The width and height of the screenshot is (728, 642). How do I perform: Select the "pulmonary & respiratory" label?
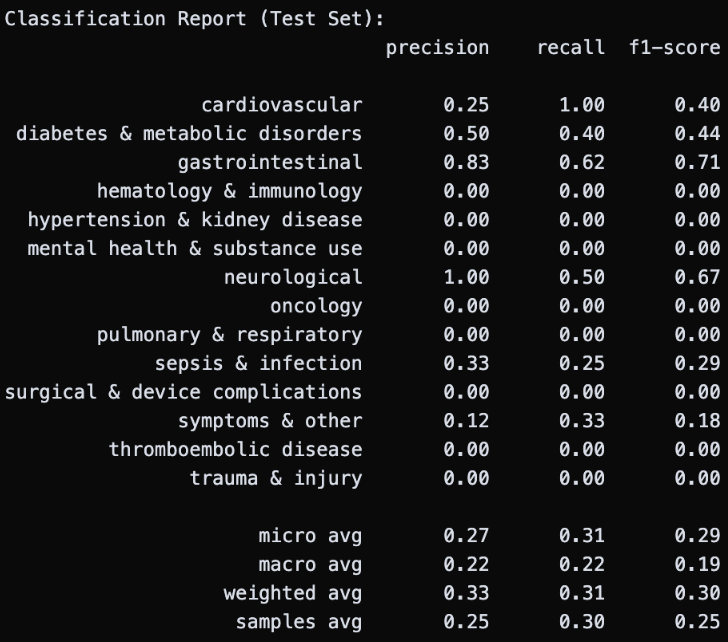(x=229, y=335)
